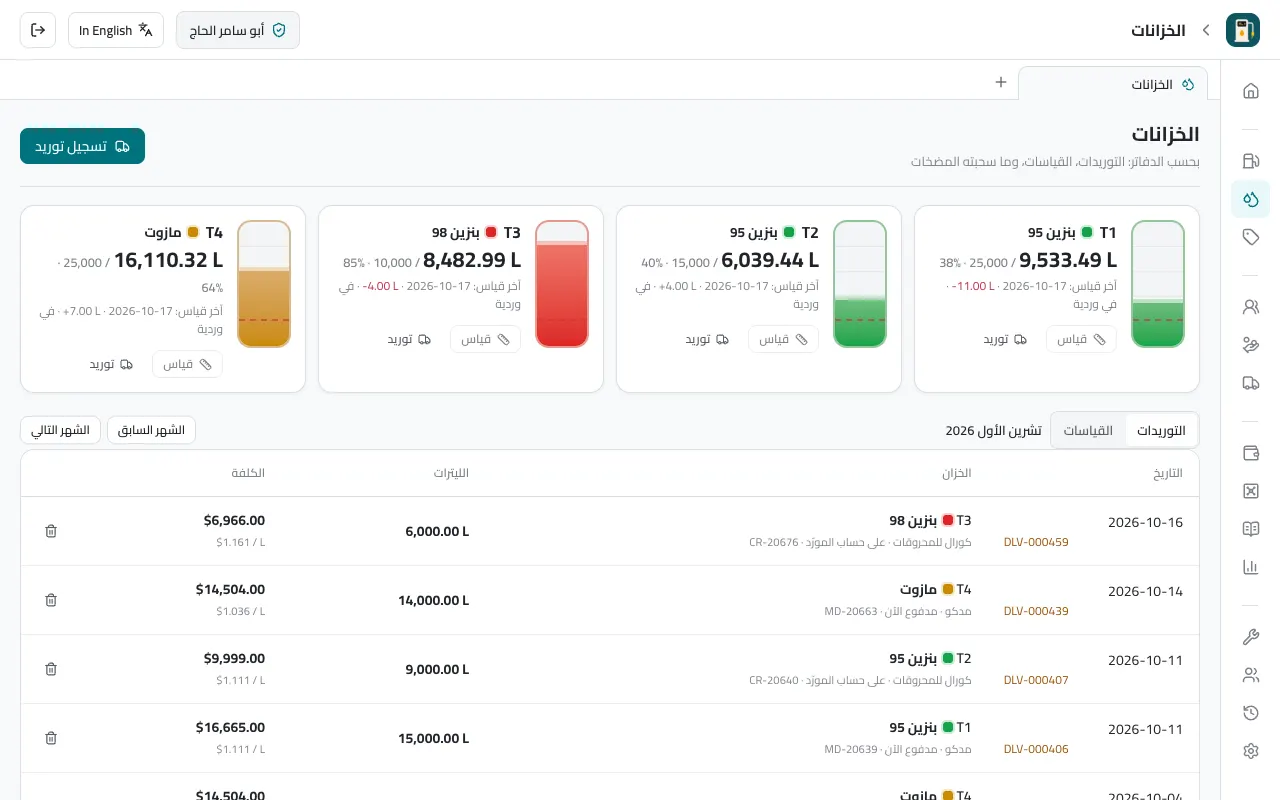
Task: Switch to the التوريدات tab
Action: point(1161,431)
